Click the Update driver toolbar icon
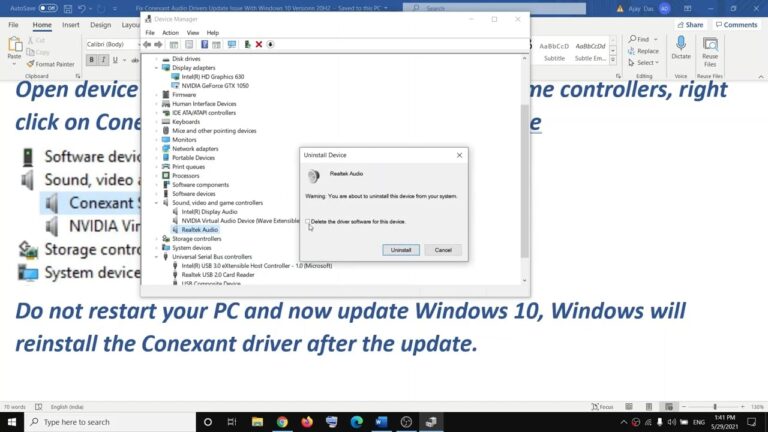The height and width of the screenshot is (432, 768). click(x=246, y=45)
